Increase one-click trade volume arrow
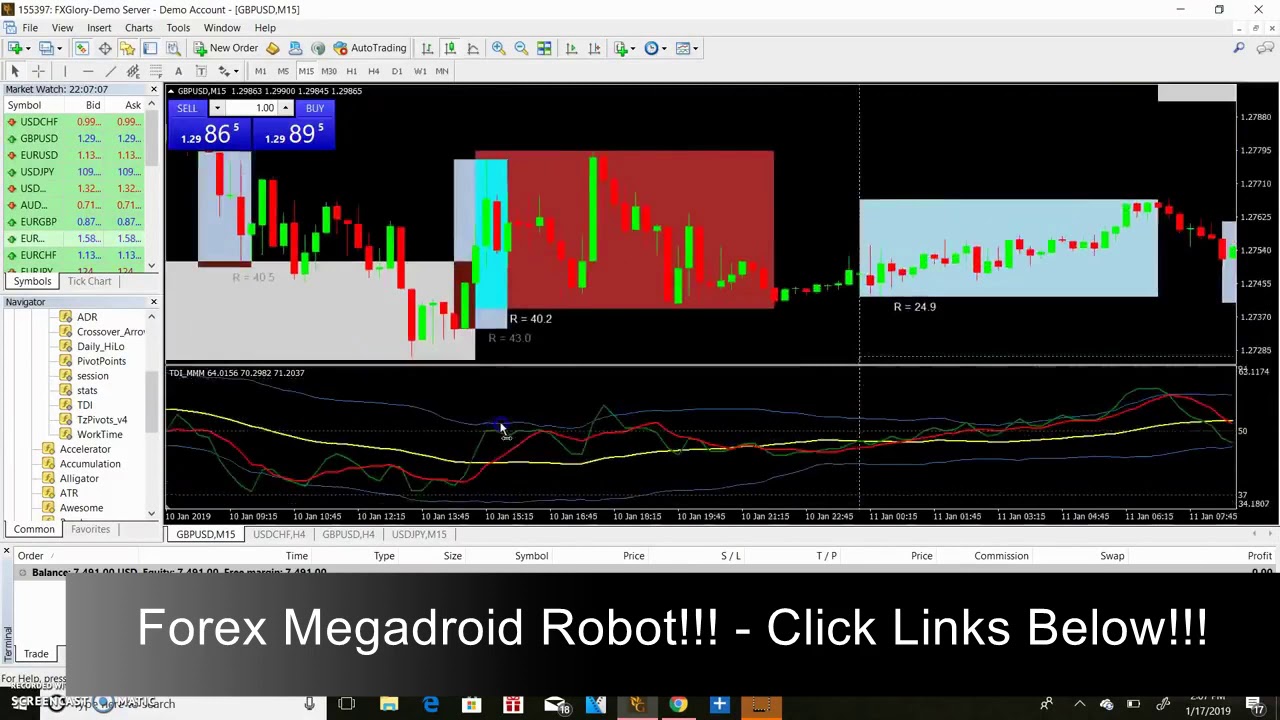Viewport: 1280px width, 720px height. (285, 108)
